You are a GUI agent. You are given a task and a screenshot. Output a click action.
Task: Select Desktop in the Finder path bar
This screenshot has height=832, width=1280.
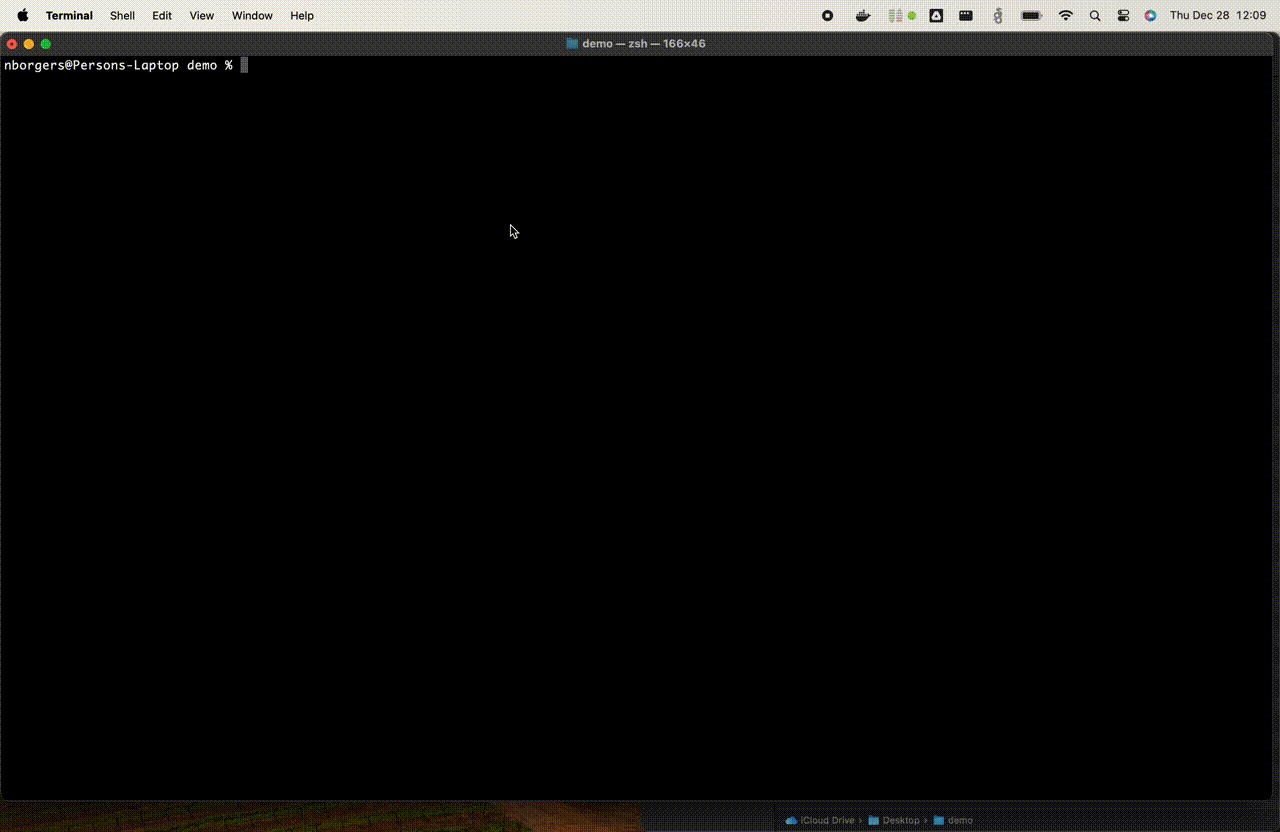894,821
